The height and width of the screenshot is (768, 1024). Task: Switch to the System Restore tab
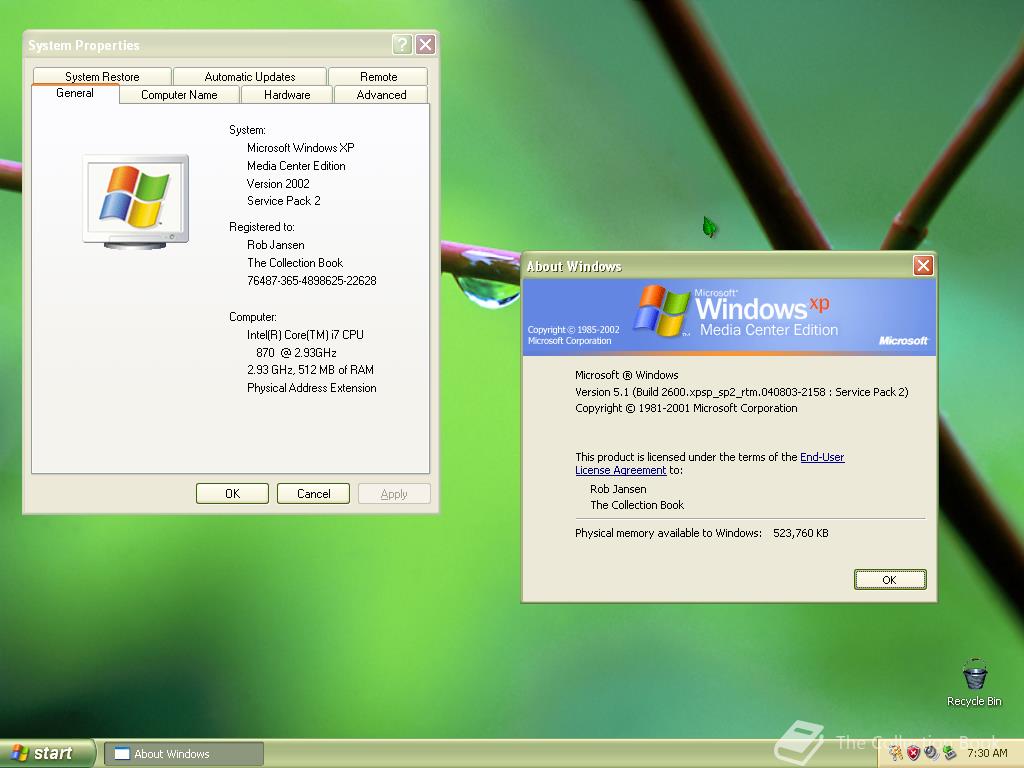point(102,76)
